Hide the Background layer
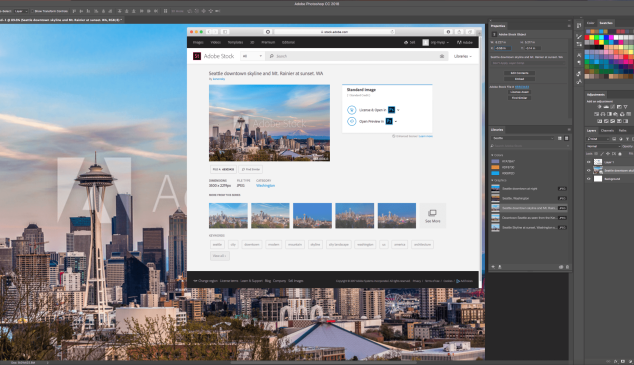This screenshot has height=365, width=634. (x=589, y=179)
